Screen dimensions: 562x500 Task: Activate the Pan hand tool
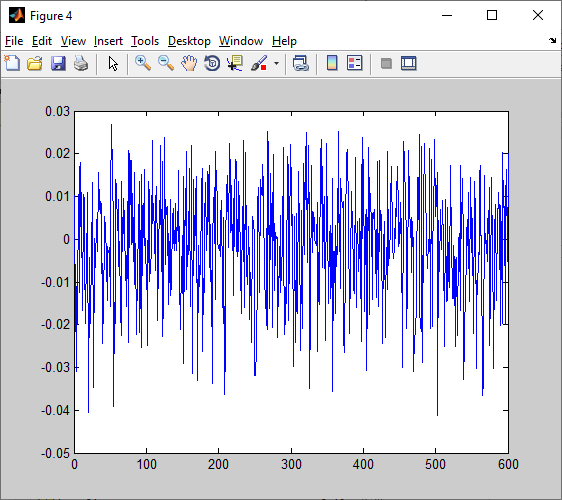189,63
